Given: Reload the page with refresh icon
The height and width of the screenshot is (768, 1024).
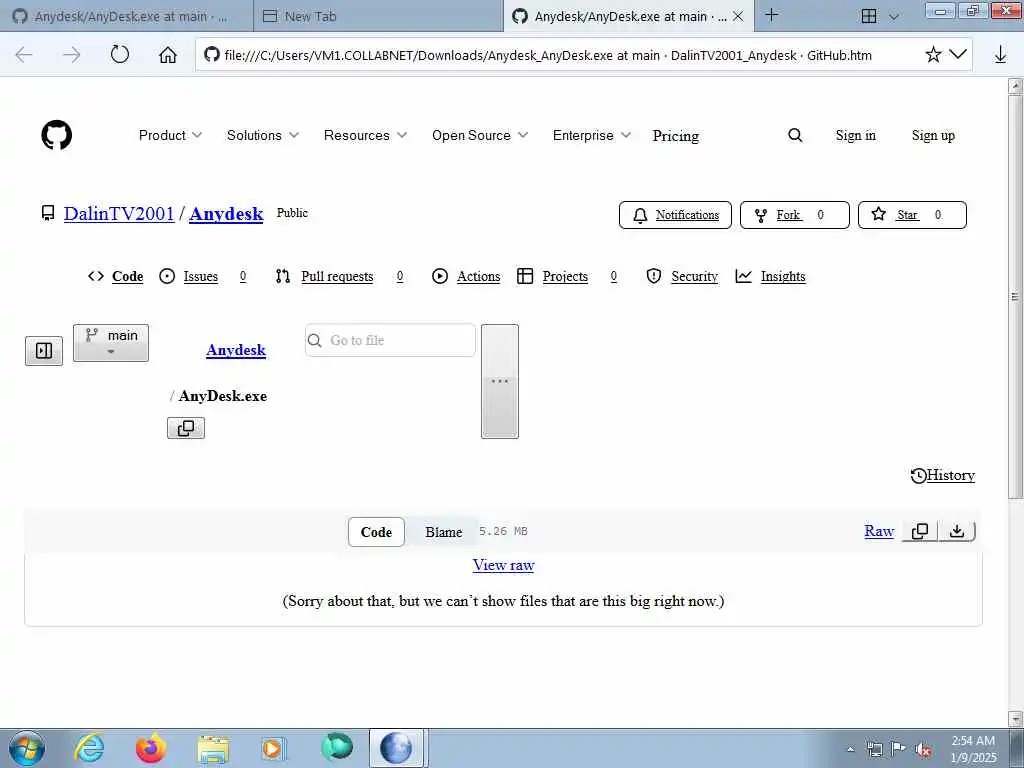Looking at the screenshot, I should tap(120, 54).
